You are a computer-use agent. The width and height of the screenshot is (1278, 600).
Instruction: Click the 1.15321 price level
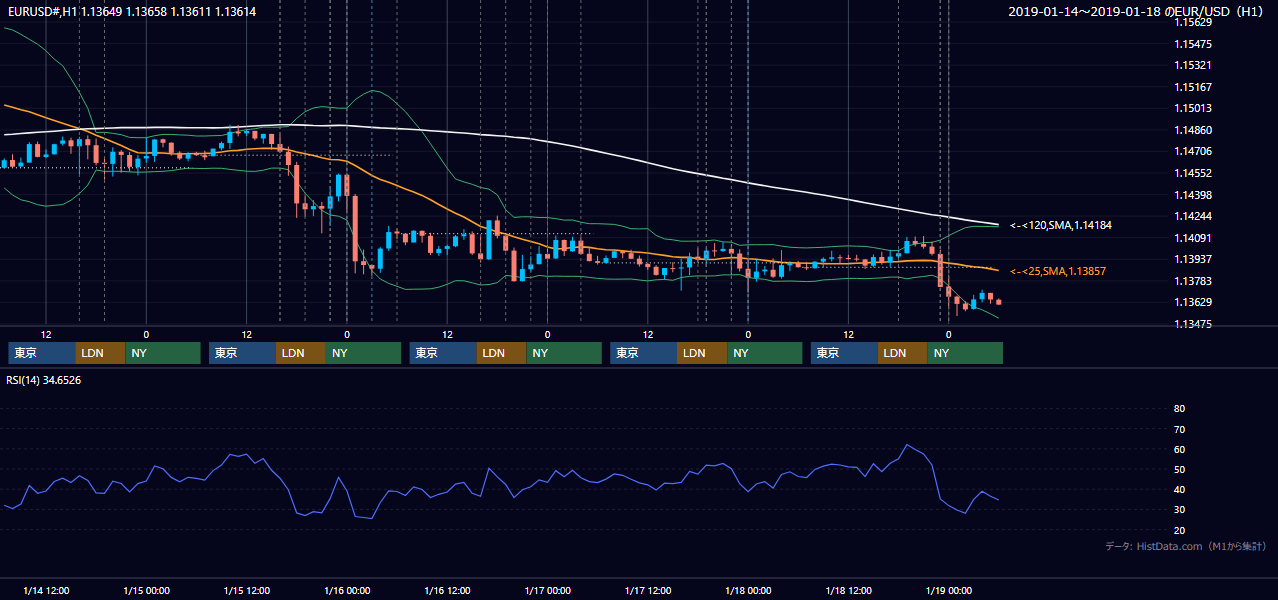point(1194,65)
